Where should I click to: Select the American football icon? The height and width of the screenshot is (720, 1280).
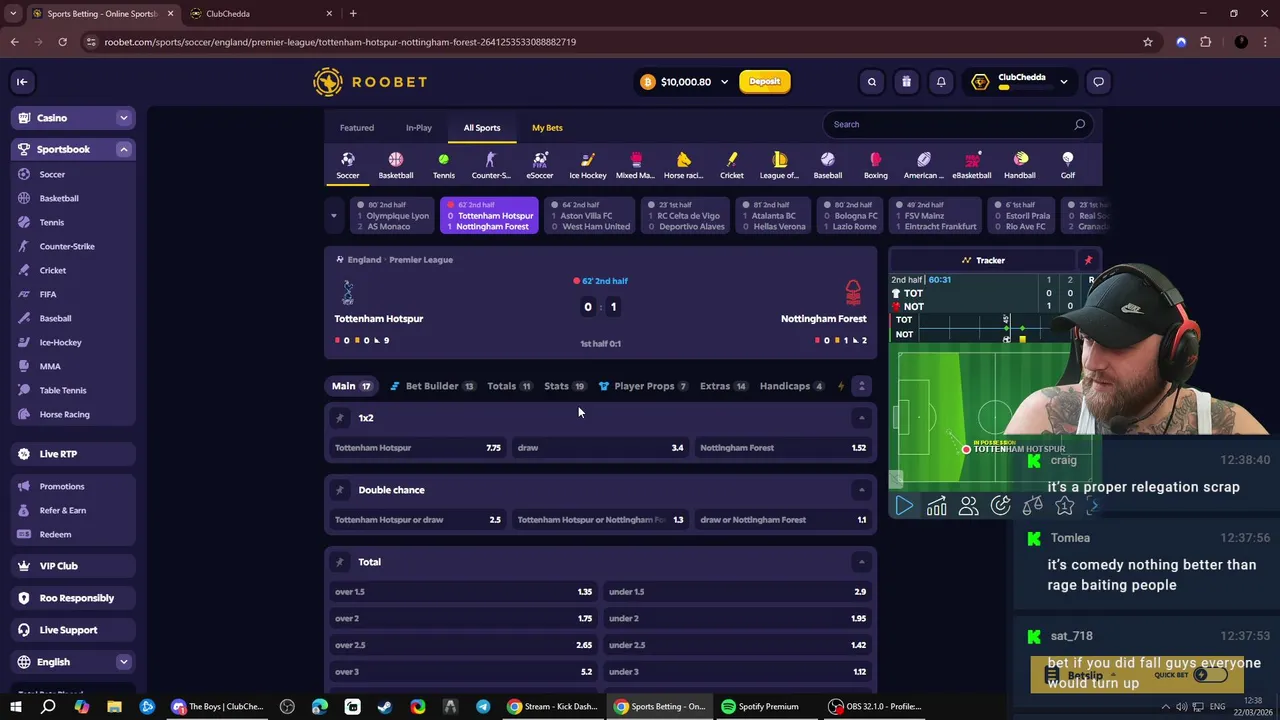(924, 165)
